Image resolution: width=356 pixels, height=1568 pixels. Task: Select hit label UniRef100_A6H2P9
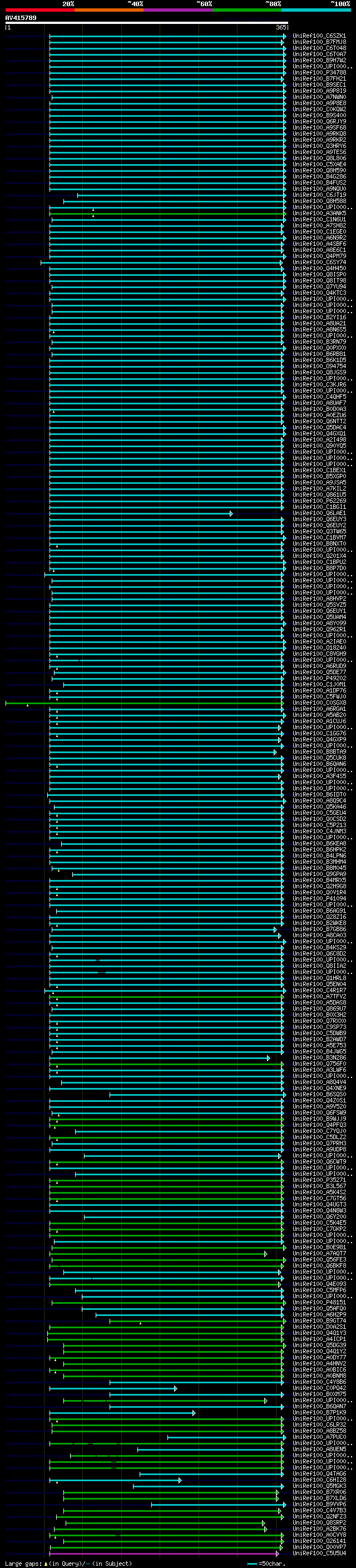point(319,1314)
